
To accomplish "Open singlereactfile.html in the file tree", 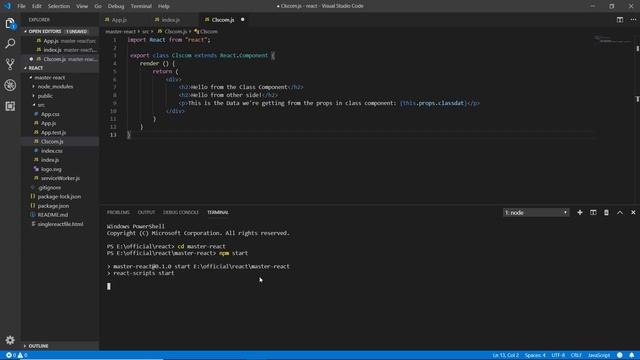I will pos(60,224).
